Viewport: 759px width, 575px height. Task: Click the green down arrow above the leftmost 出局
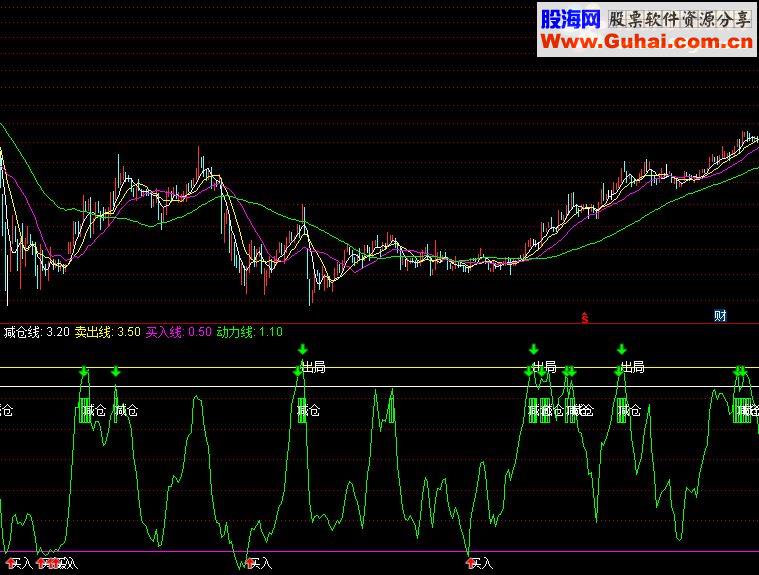303,349
